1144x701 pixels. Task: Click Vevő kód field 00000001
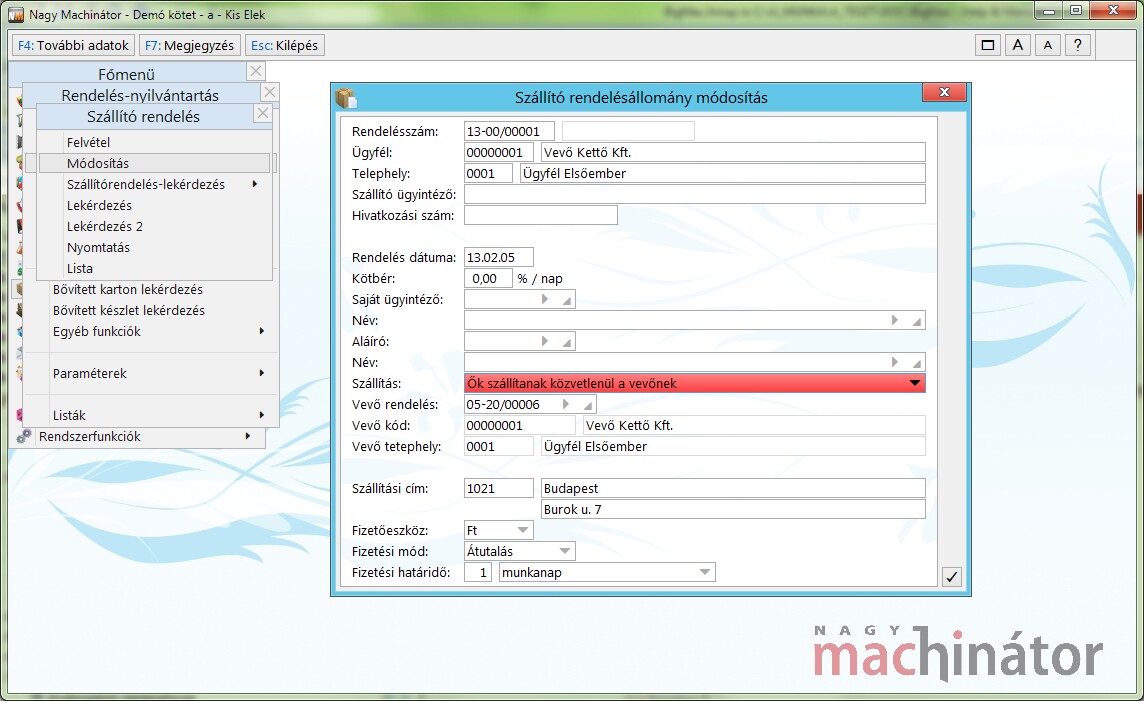coord(519,425)
